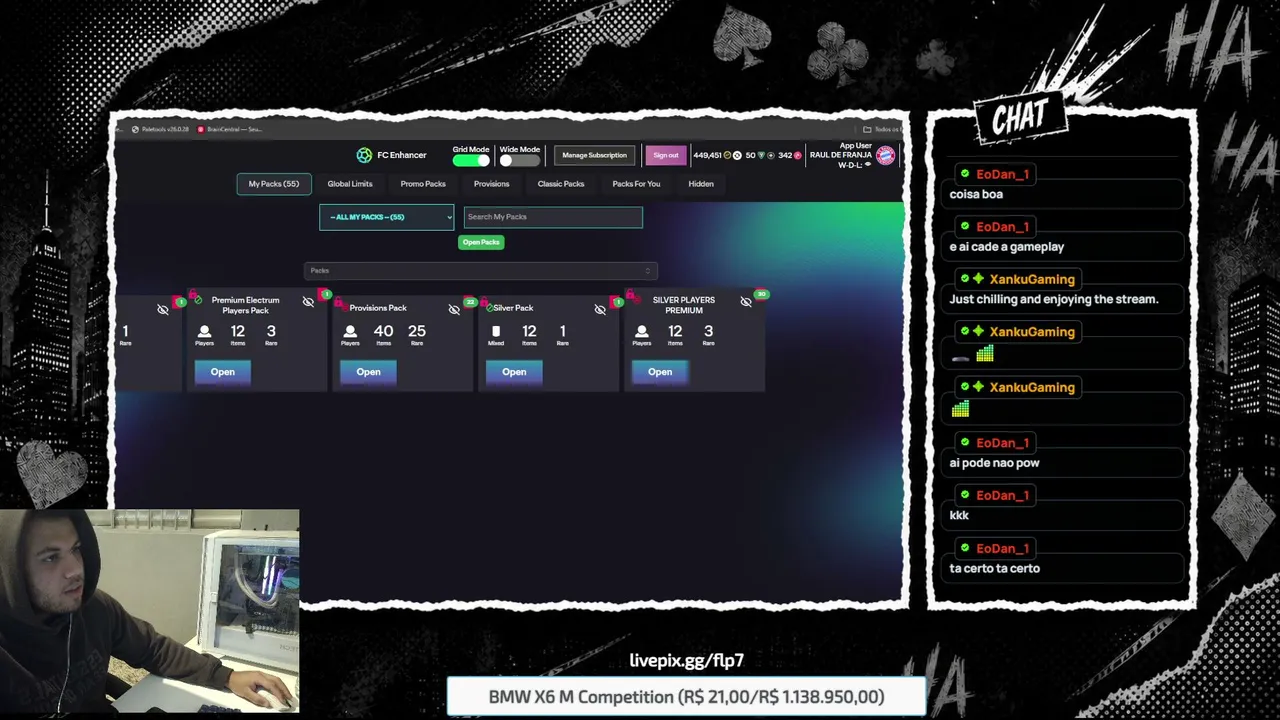Switch to the Global Limits tab
The image size is (1280, 720).
point(350,184)
